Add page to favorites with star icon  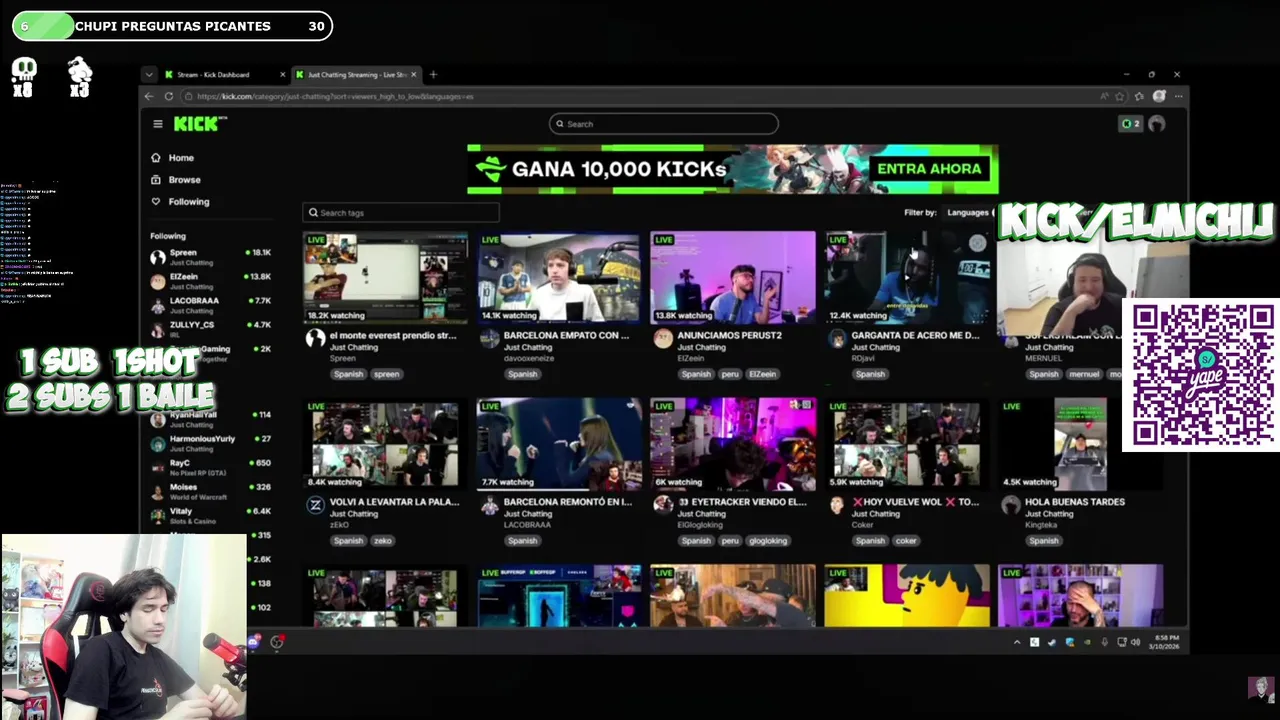1120,96
